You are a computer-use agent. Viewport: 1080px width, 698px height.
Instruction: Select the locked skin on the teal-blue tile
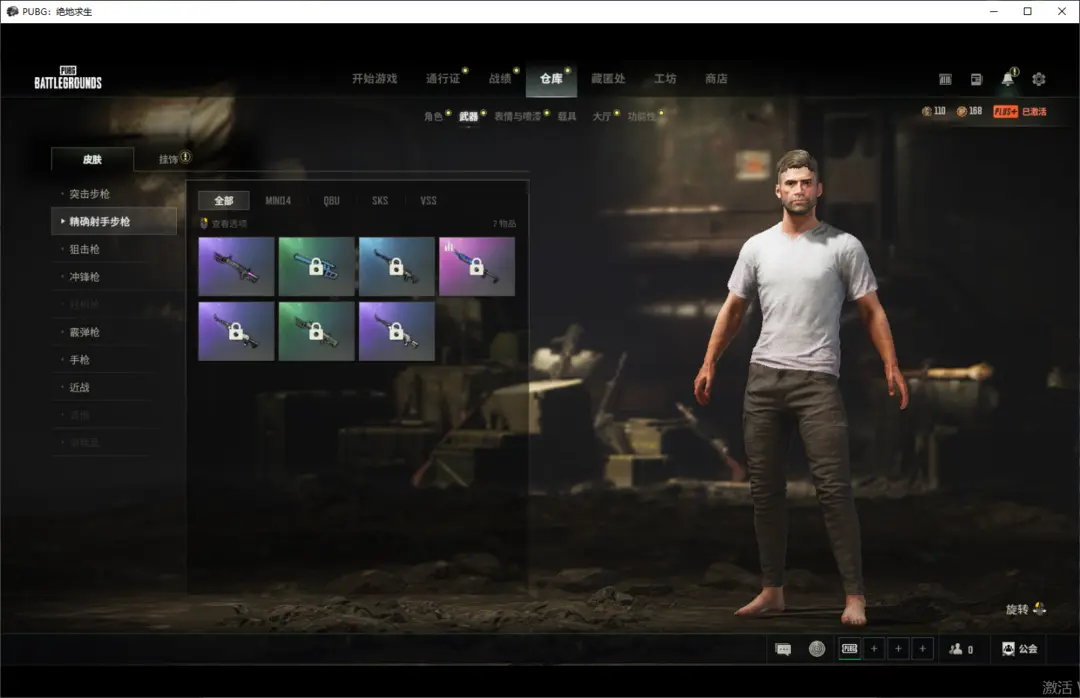[397, 267]
